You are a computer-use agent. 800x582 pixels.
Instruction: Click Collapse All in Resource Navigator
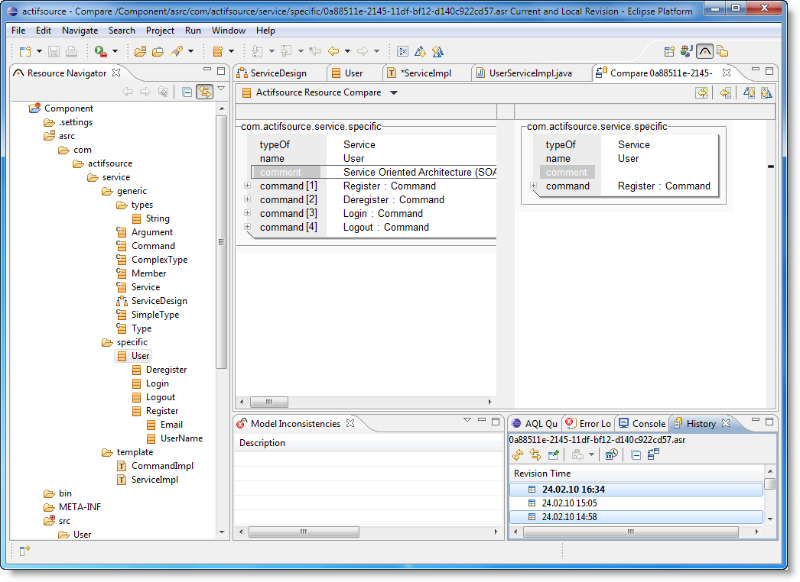(187, 92)
